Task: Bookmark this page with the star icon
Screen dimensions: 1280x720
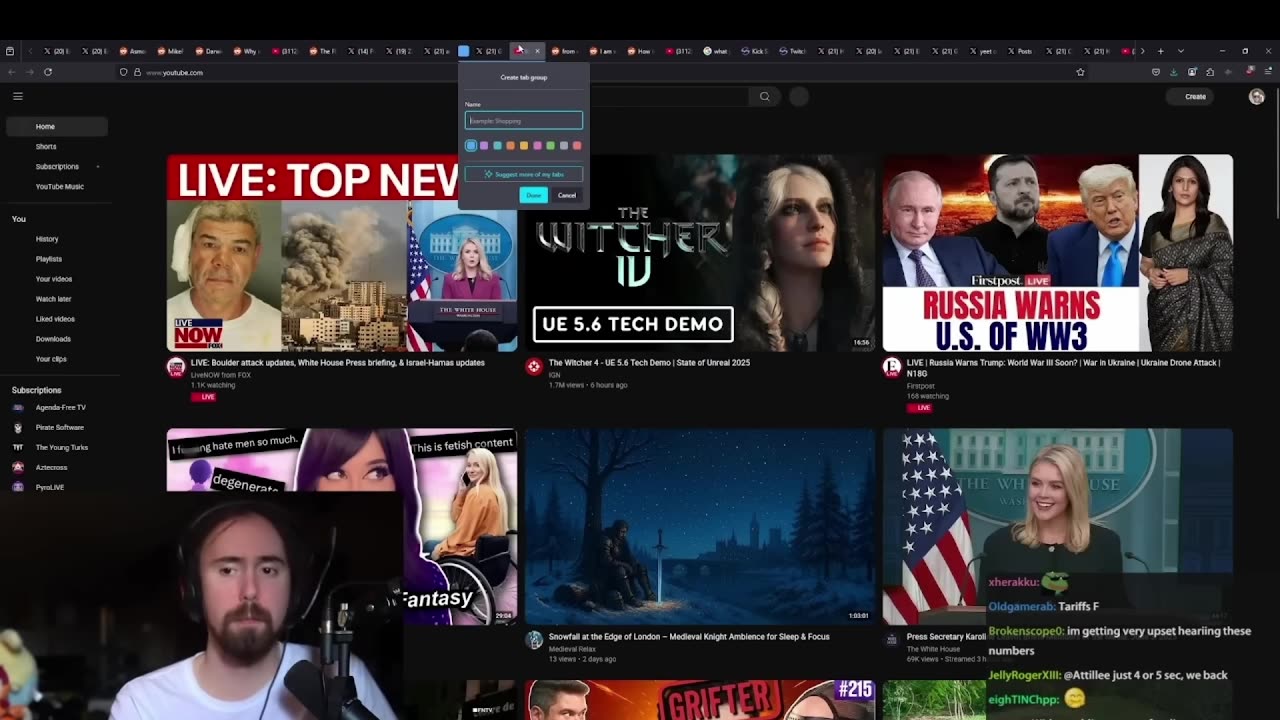Action: [x=1080, y=72]
